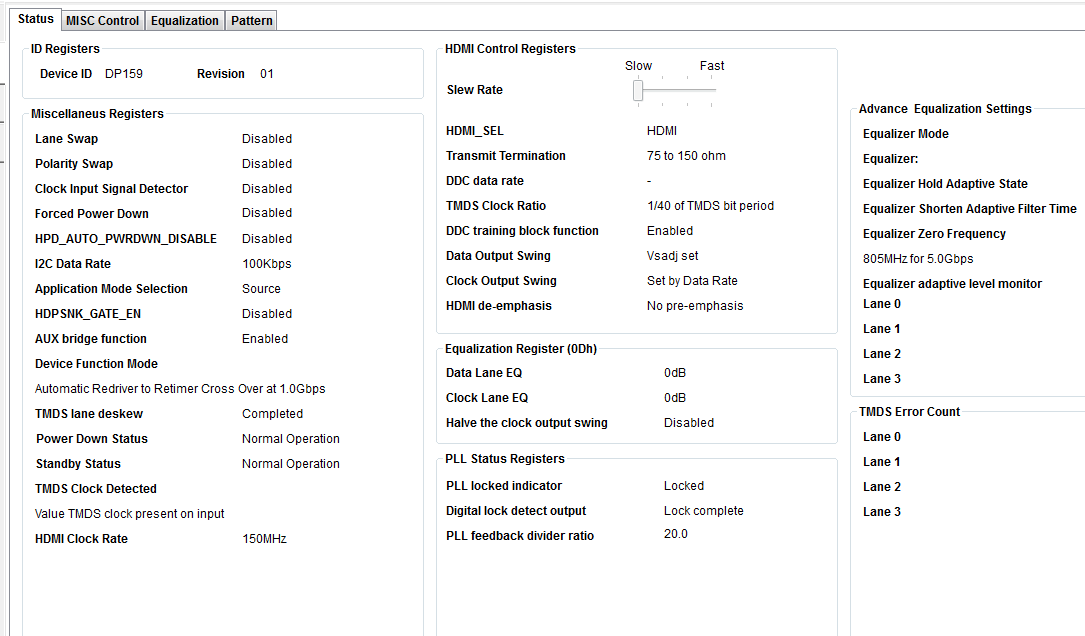The height and width of the screenshot is (636, 1085).
Task: Click the Revision value 01
Action: tap(267, 74)
